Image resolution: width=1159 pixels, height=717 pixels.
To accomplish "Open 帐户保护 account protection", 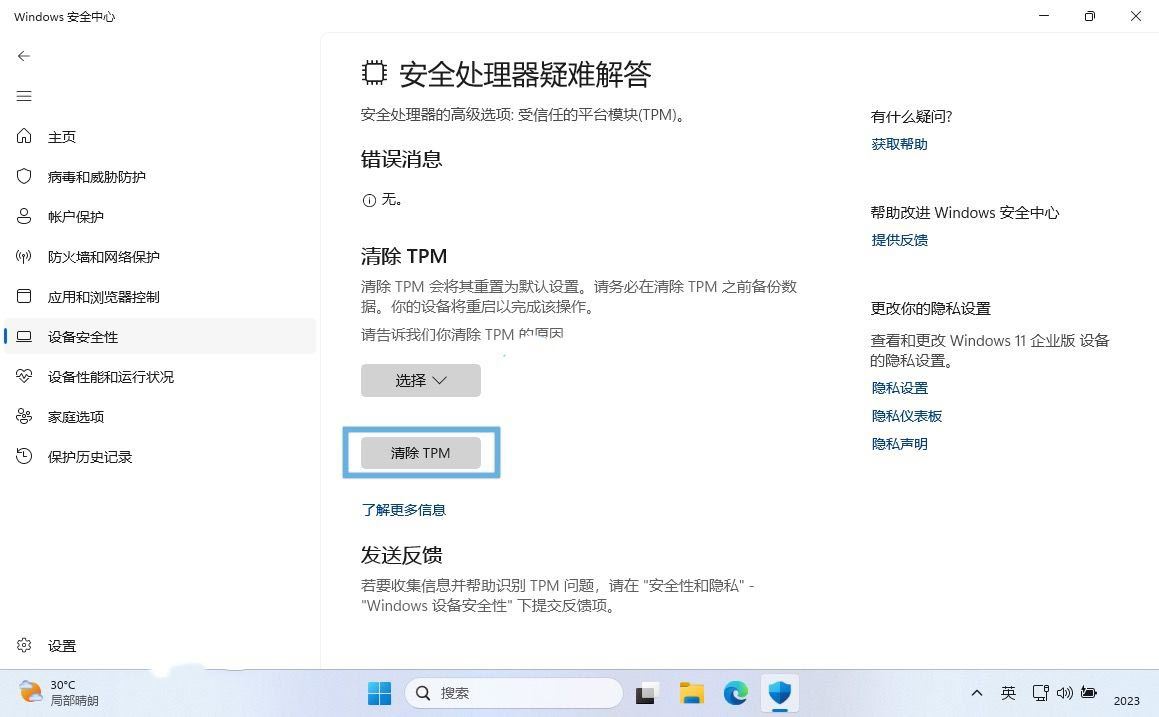I will [75, 217].
